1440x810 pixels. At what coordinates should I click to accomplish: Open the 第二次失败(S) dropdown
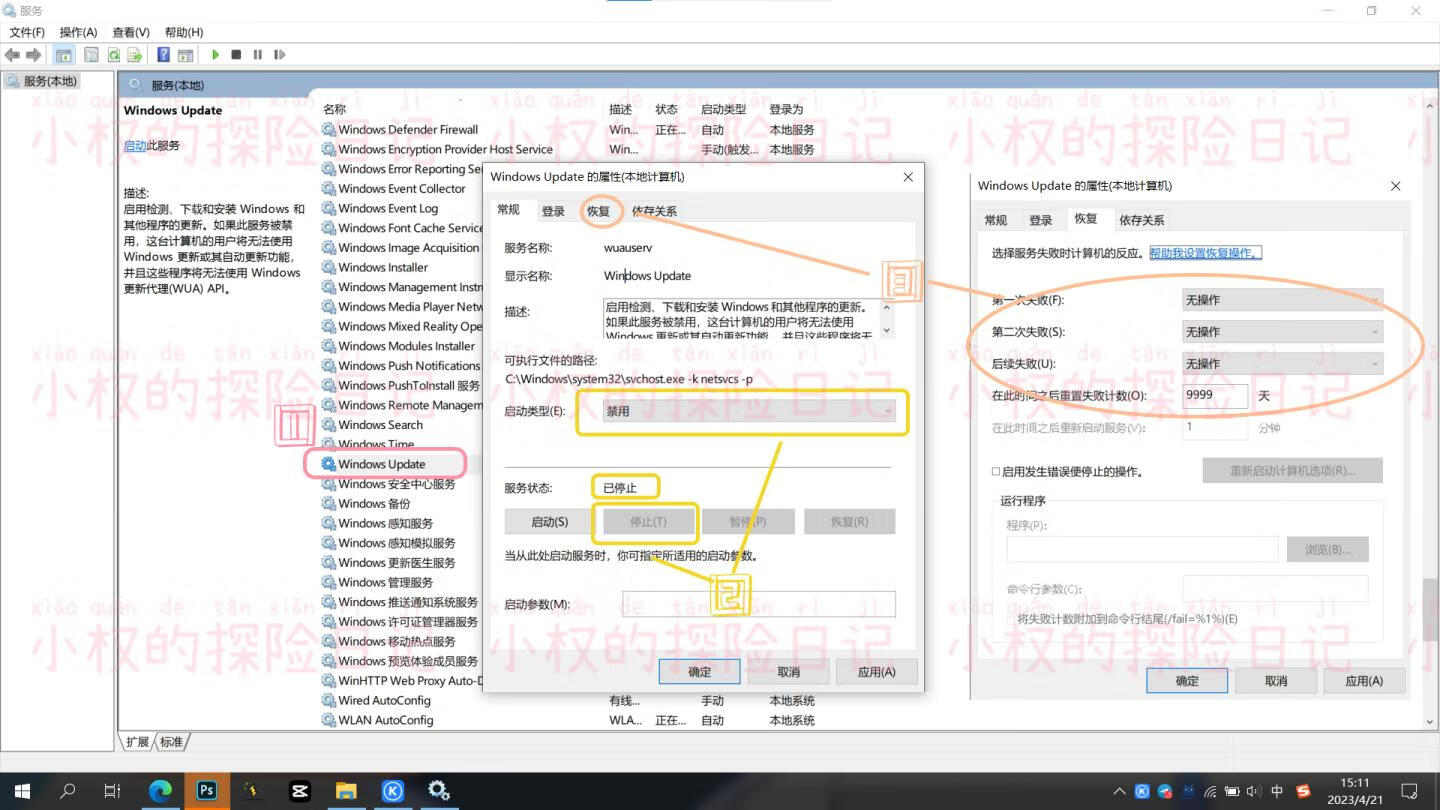(1282, 332)
